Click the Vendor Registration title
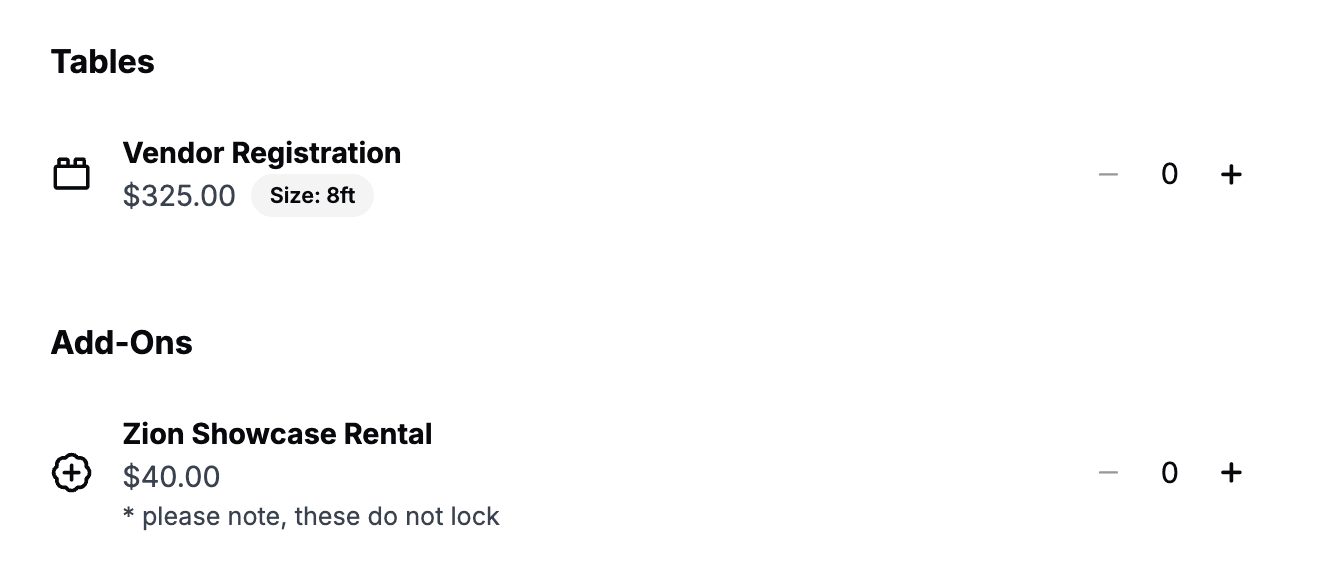Viewport: 1320px width, 586px height. coord(261,153)
